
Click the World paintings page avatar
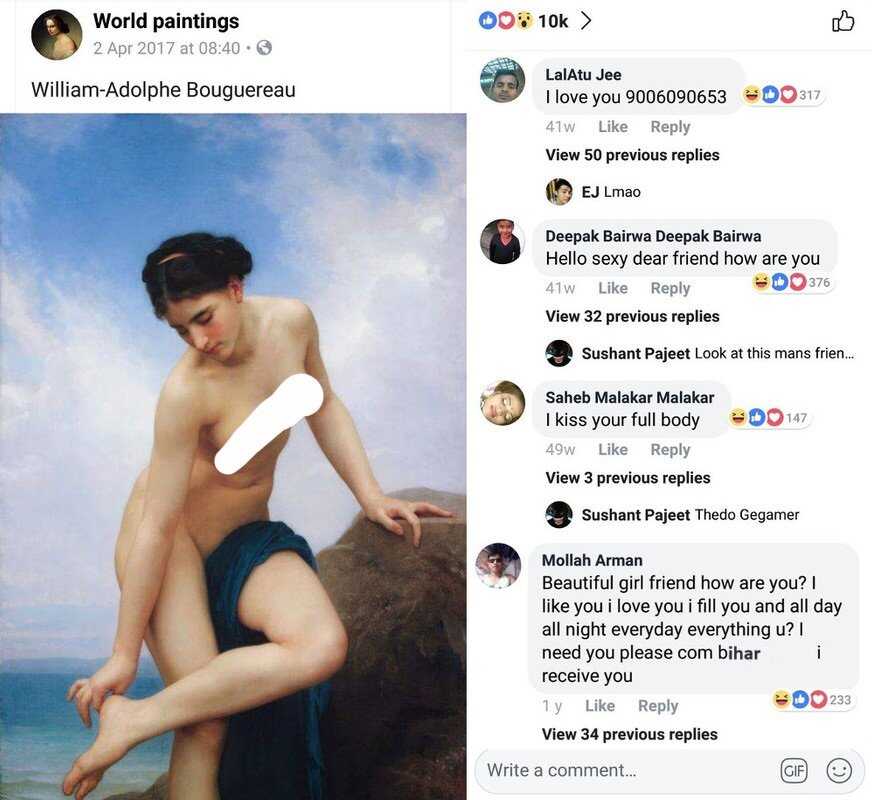[x=56, y=34]
